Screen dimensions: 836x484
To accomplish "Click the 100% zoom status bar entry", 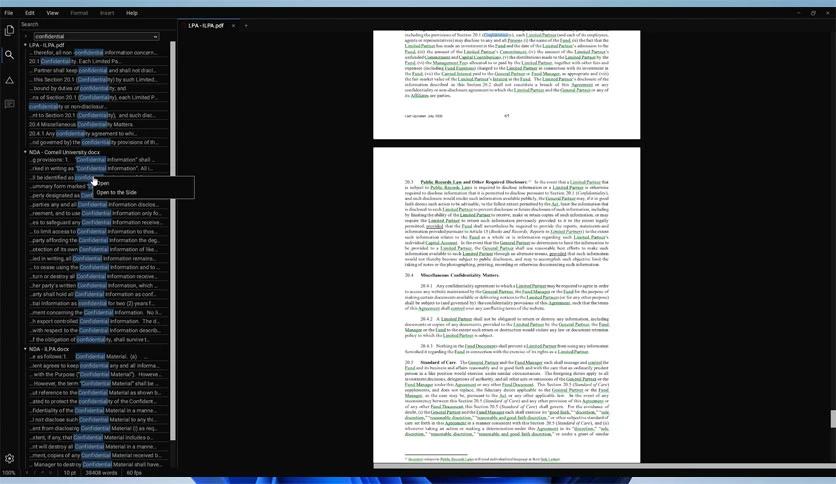I will coord(9,473).
